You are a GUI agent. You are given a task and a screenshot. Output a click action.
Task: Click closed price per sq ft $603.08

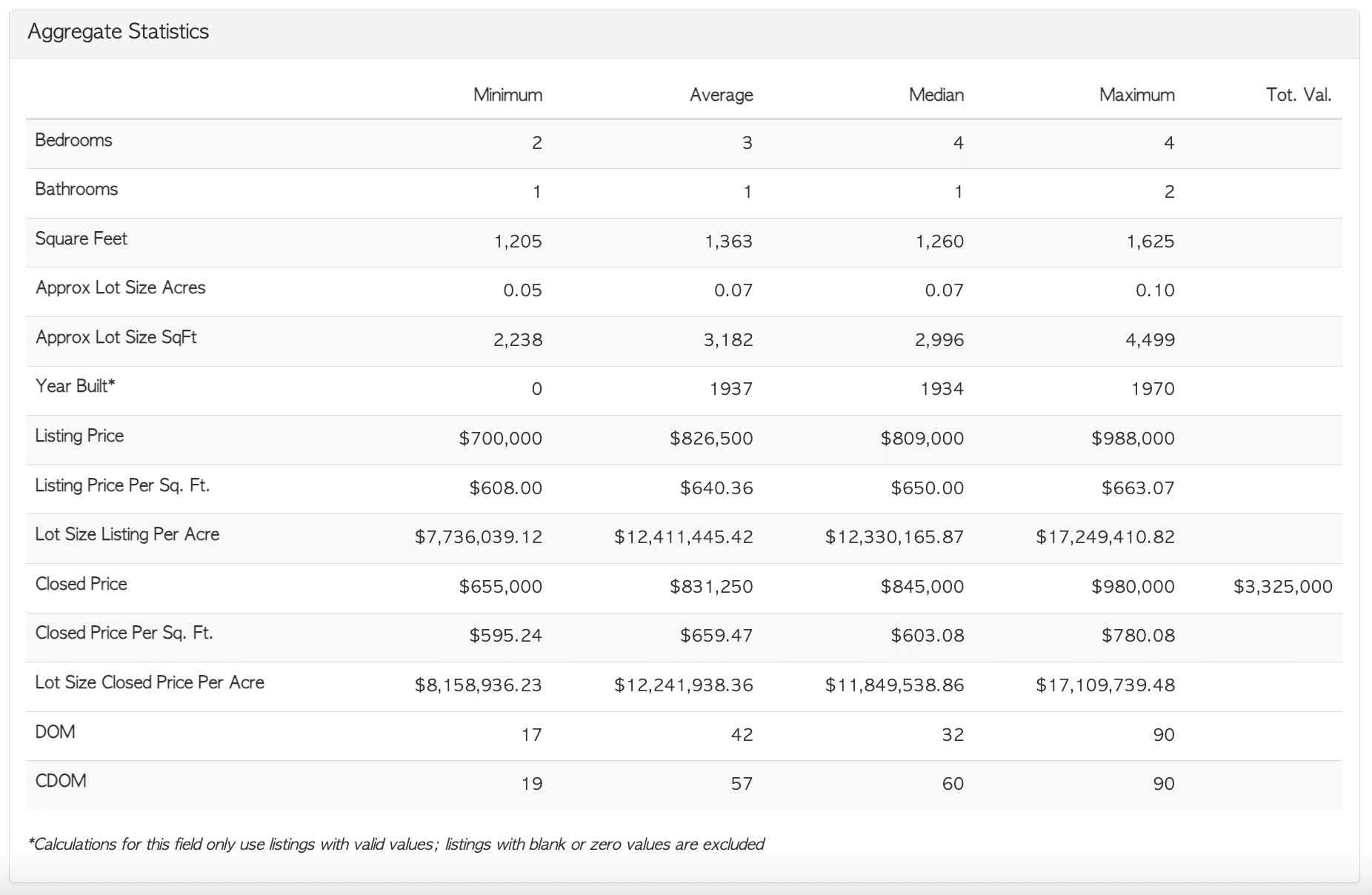pyautogui.click(x=928, y=636)
